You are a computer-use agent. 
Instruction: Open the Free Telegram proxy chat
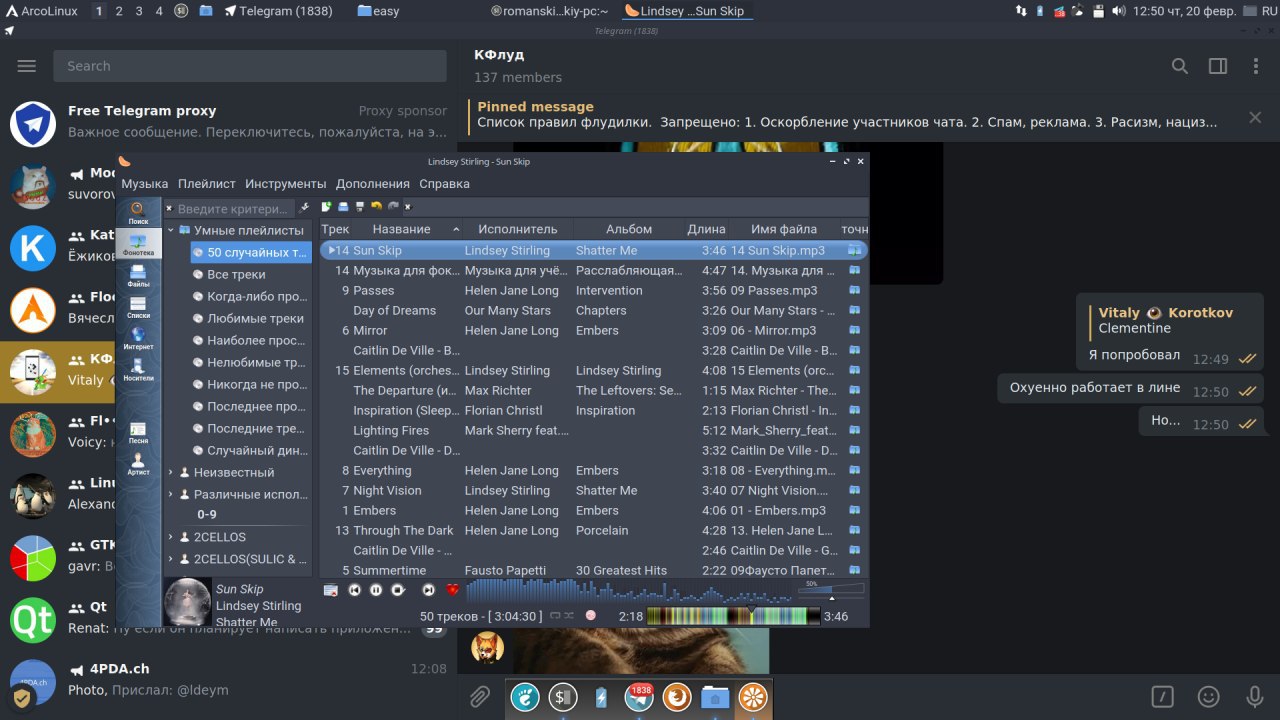pos(228,125)
